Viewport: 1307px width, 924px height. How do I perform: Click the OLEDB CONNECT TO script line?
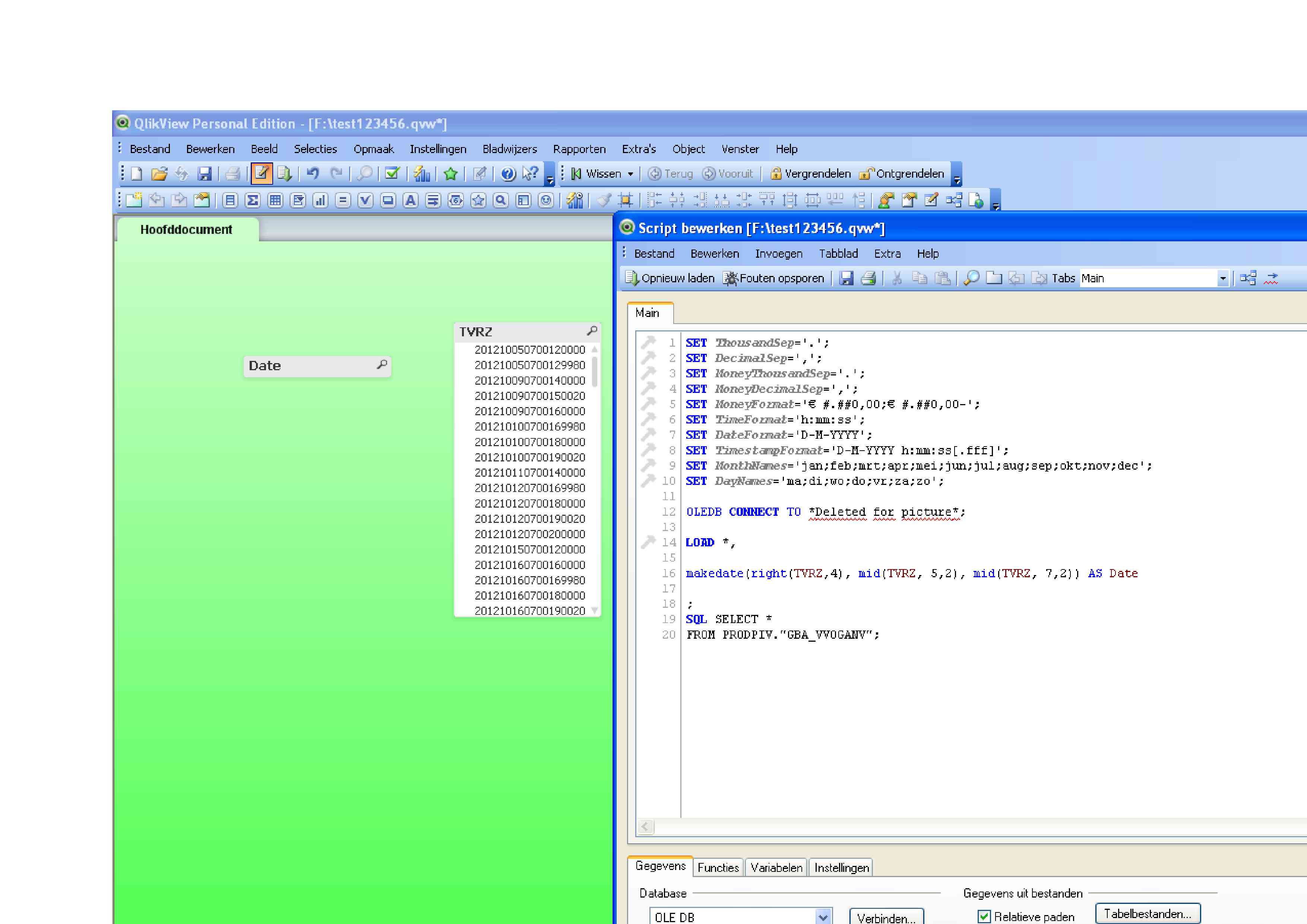click(825, 512)
